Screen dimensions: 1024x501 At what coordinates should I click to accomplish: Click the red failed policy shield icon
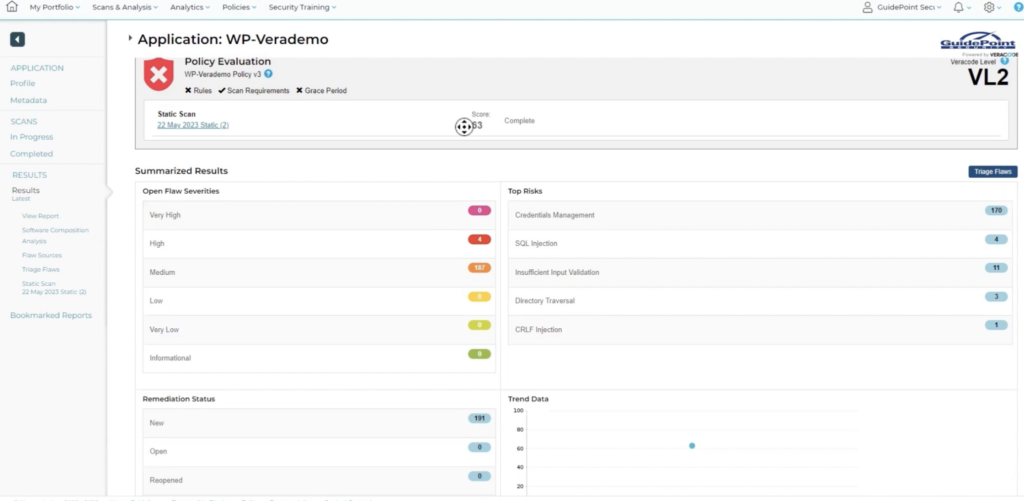coord(159,74)
